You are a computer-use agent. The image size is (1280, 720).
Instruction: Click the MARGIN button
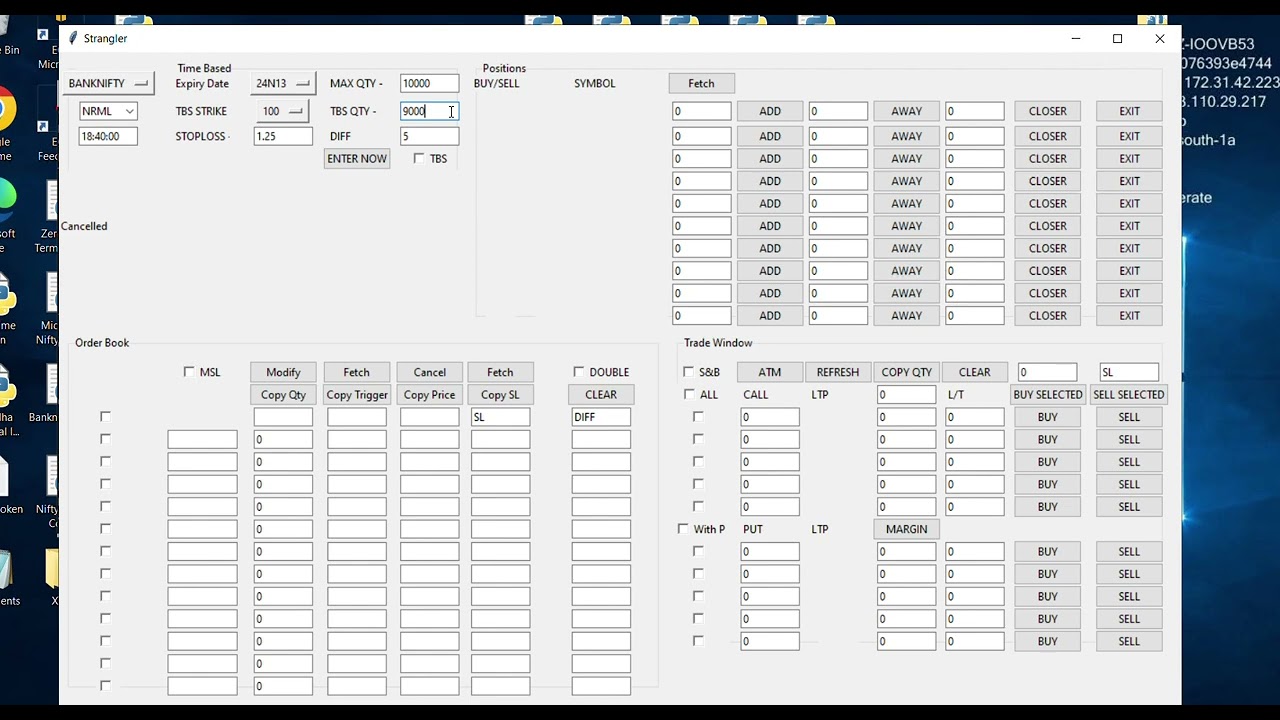pyautogui.click(x=907, y=529)
